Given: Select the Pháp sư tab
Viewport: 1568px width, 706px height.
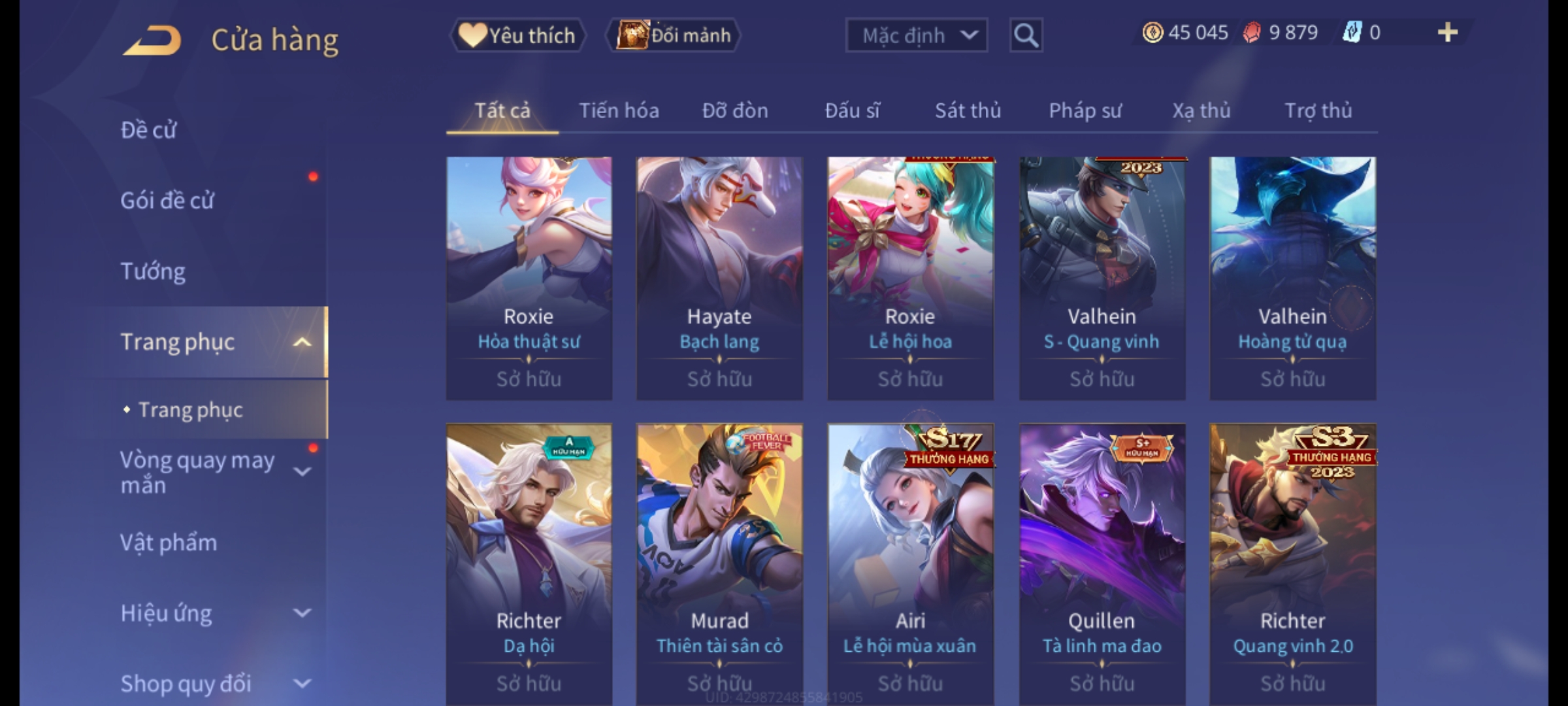Looking at the screenshot, I should (1085, 110).
